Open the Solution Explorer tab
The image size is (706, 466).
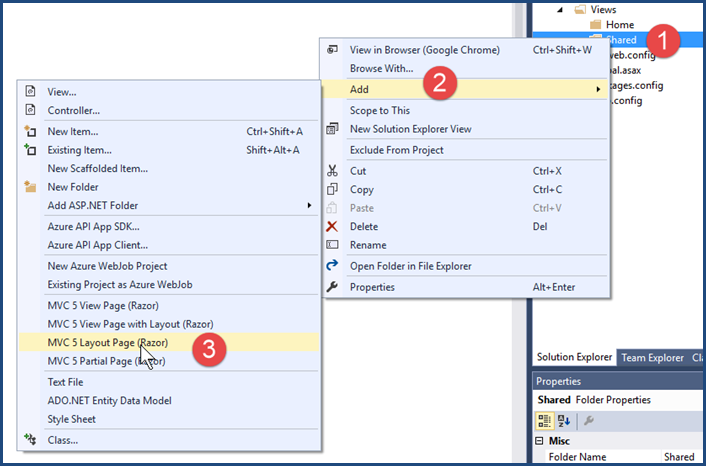(574, 358)
